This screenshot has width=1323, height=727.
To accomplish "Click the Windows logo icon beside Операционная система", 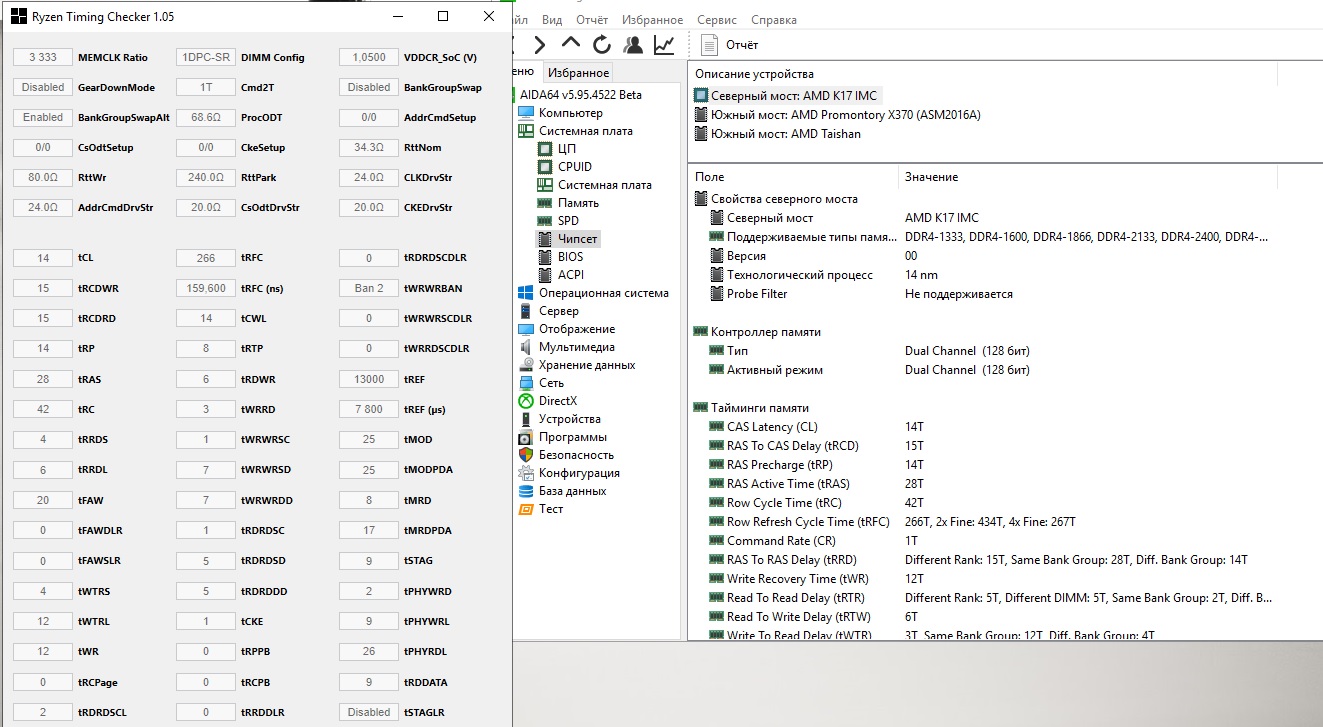I will [526, 293].
